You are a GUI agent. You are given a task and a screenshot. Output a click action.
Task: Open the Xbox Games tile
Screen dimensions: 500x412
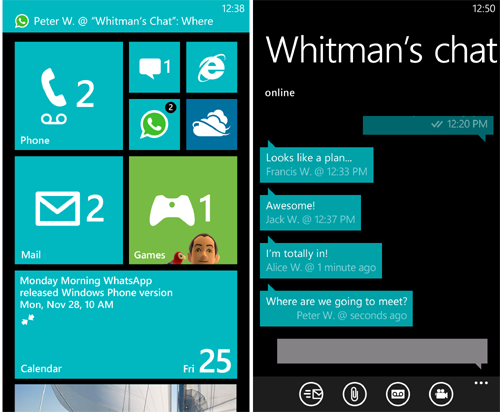coord(183,210)
